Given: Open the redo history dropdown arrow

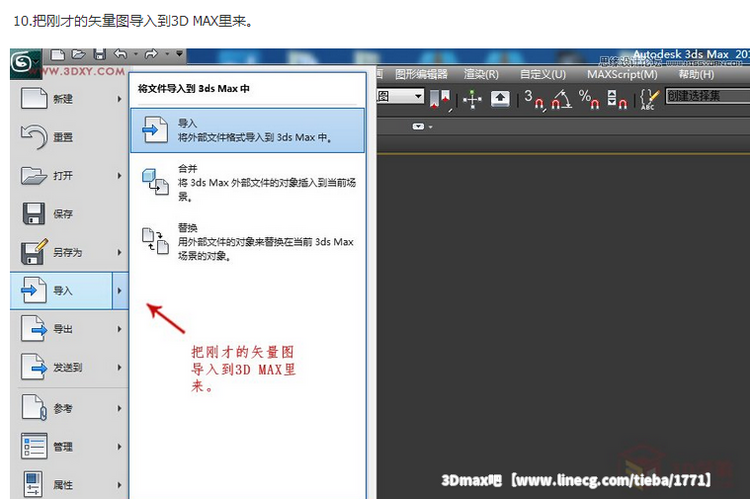Looking at the screenshot, I should [167, 54].
